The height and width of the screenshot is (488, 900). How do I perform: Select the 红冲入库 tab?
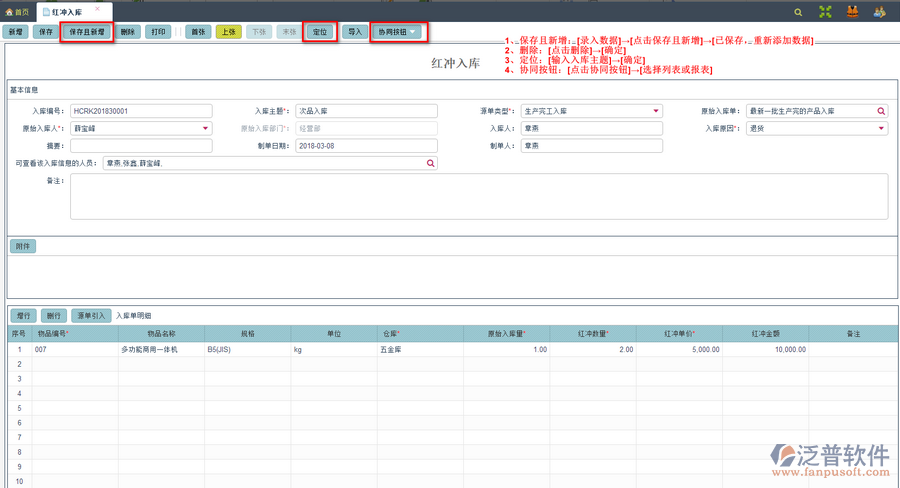pyautogui.click(x=66, y=12)
